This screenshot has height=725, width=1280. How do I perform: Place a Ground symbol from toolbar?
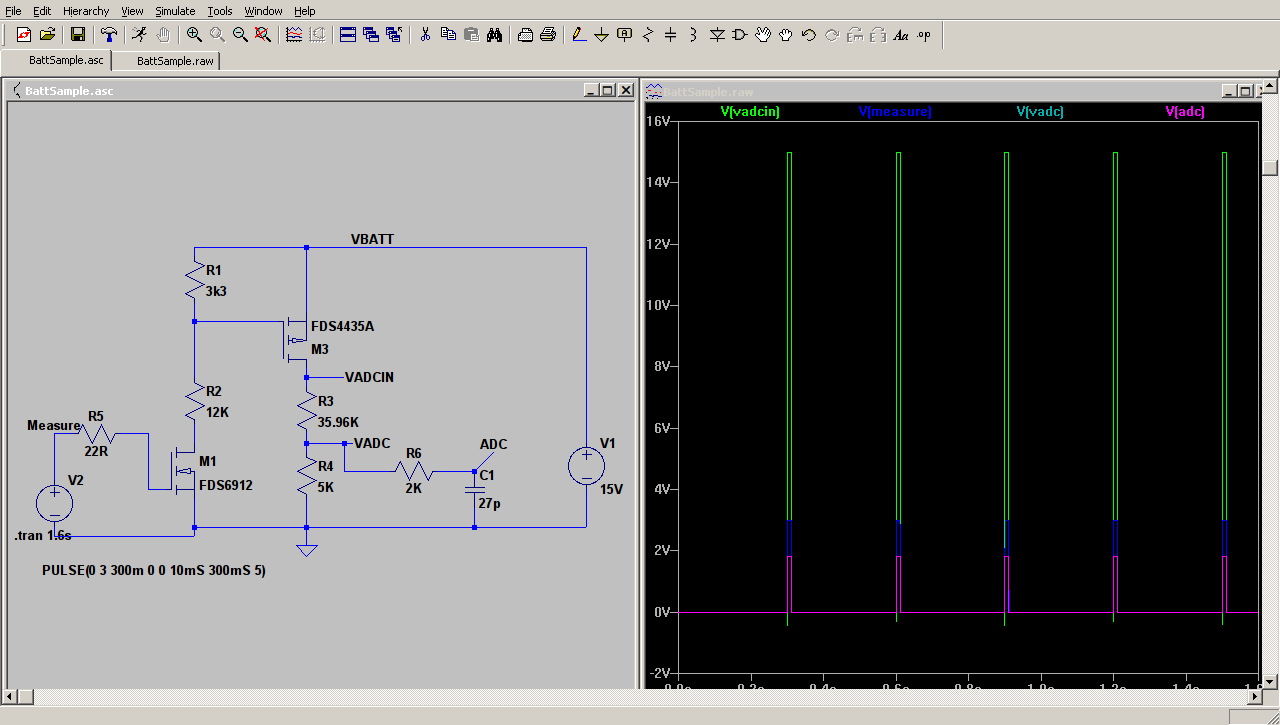[601, 35]
